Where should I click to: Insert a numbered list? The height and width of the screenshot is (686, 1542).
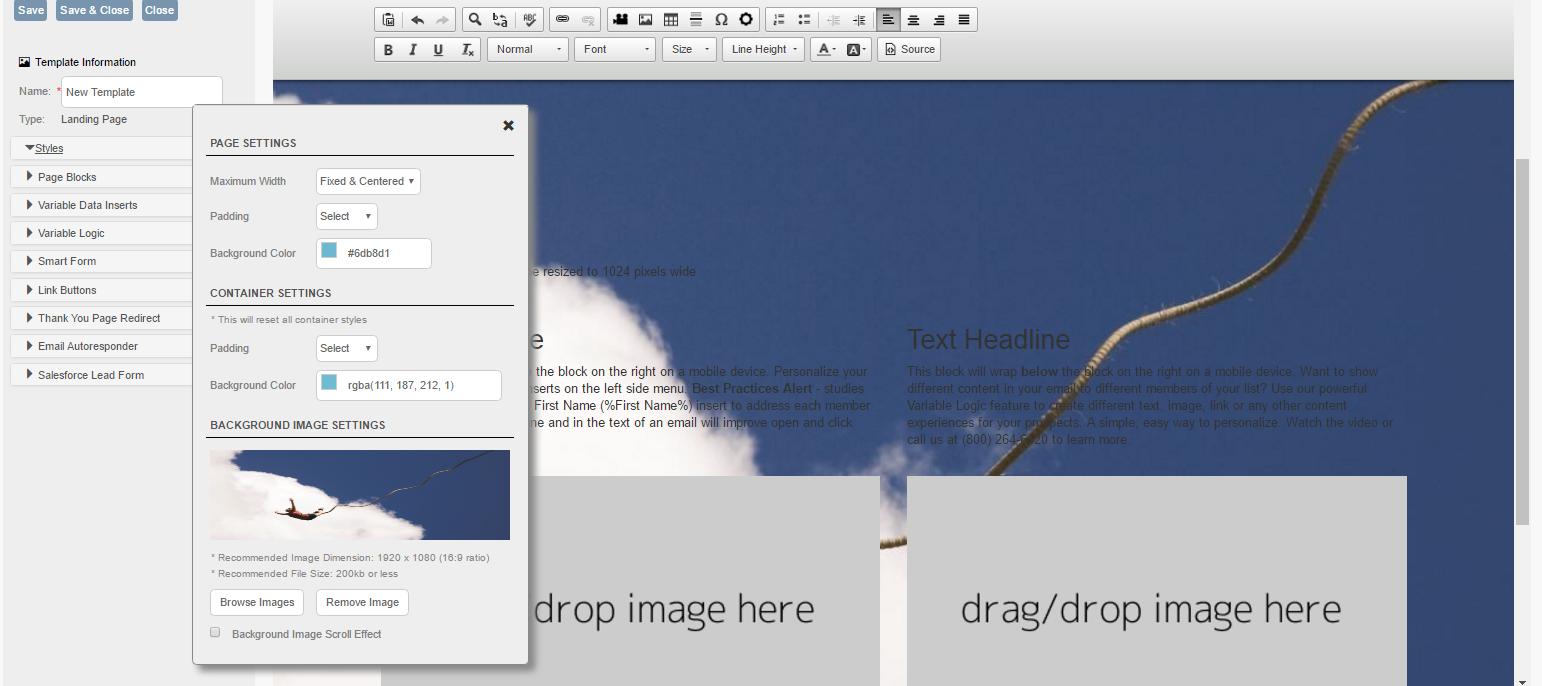779,20
